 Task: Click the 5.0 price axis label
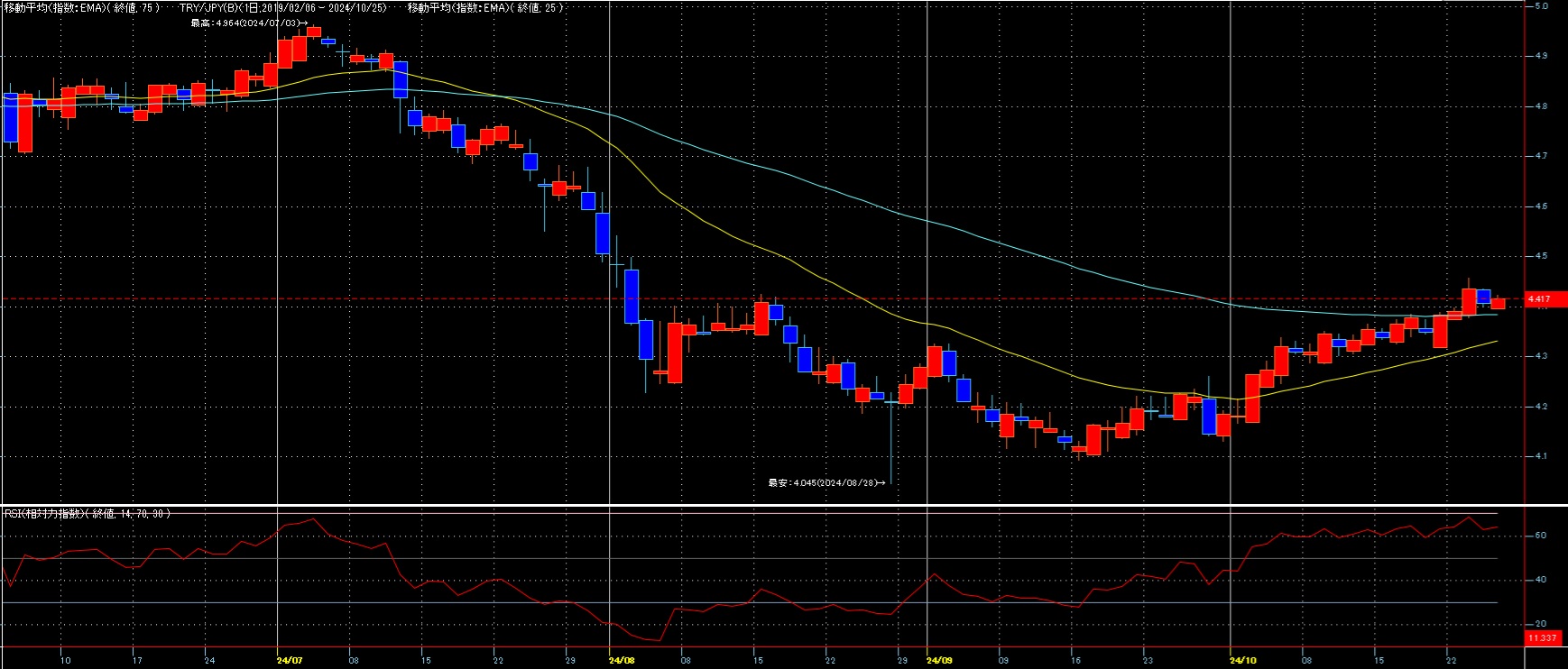tap(1541, 6)
